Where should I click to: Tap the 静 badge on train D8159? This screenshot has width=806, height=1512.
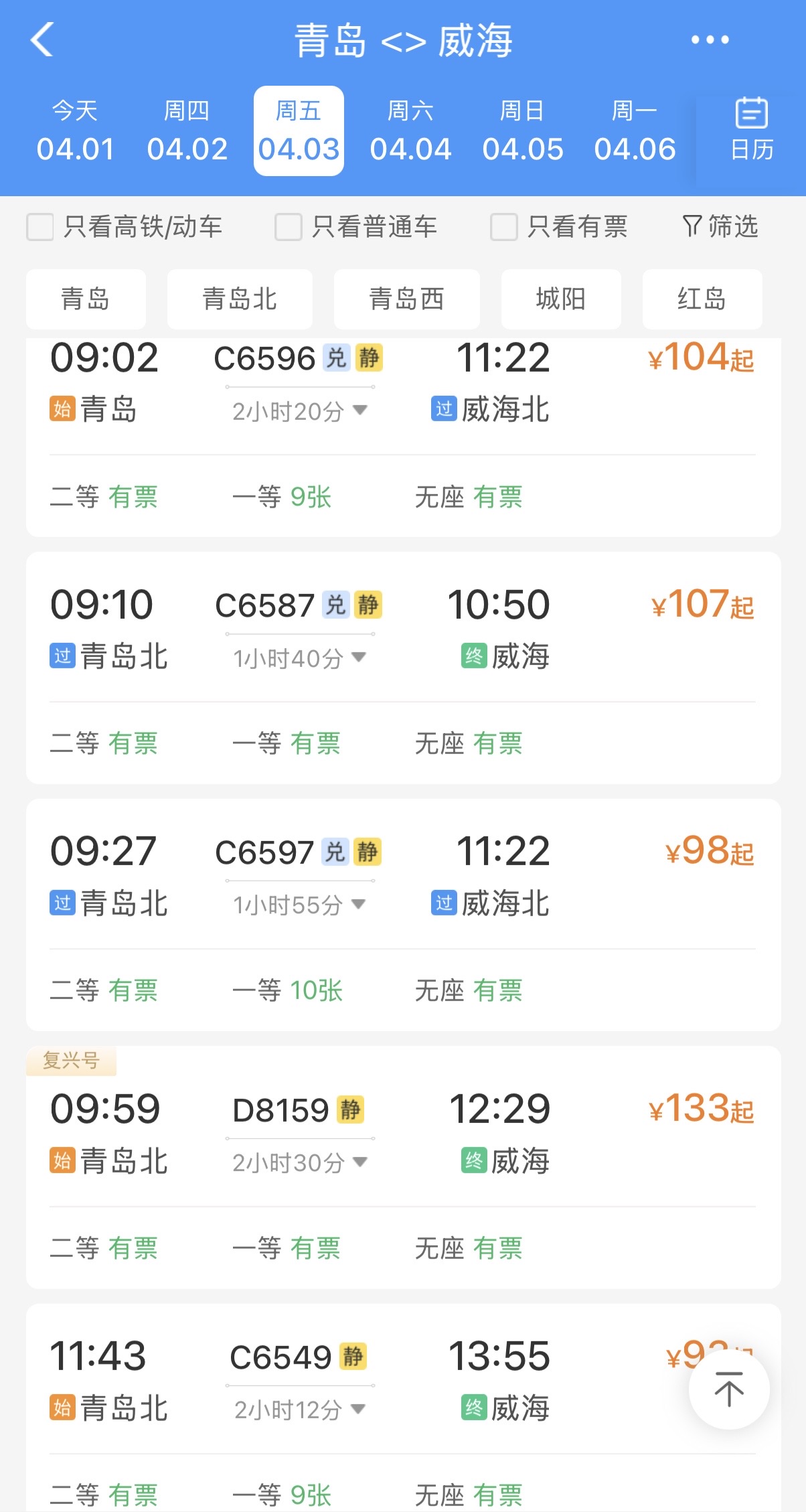[350, 1110]
